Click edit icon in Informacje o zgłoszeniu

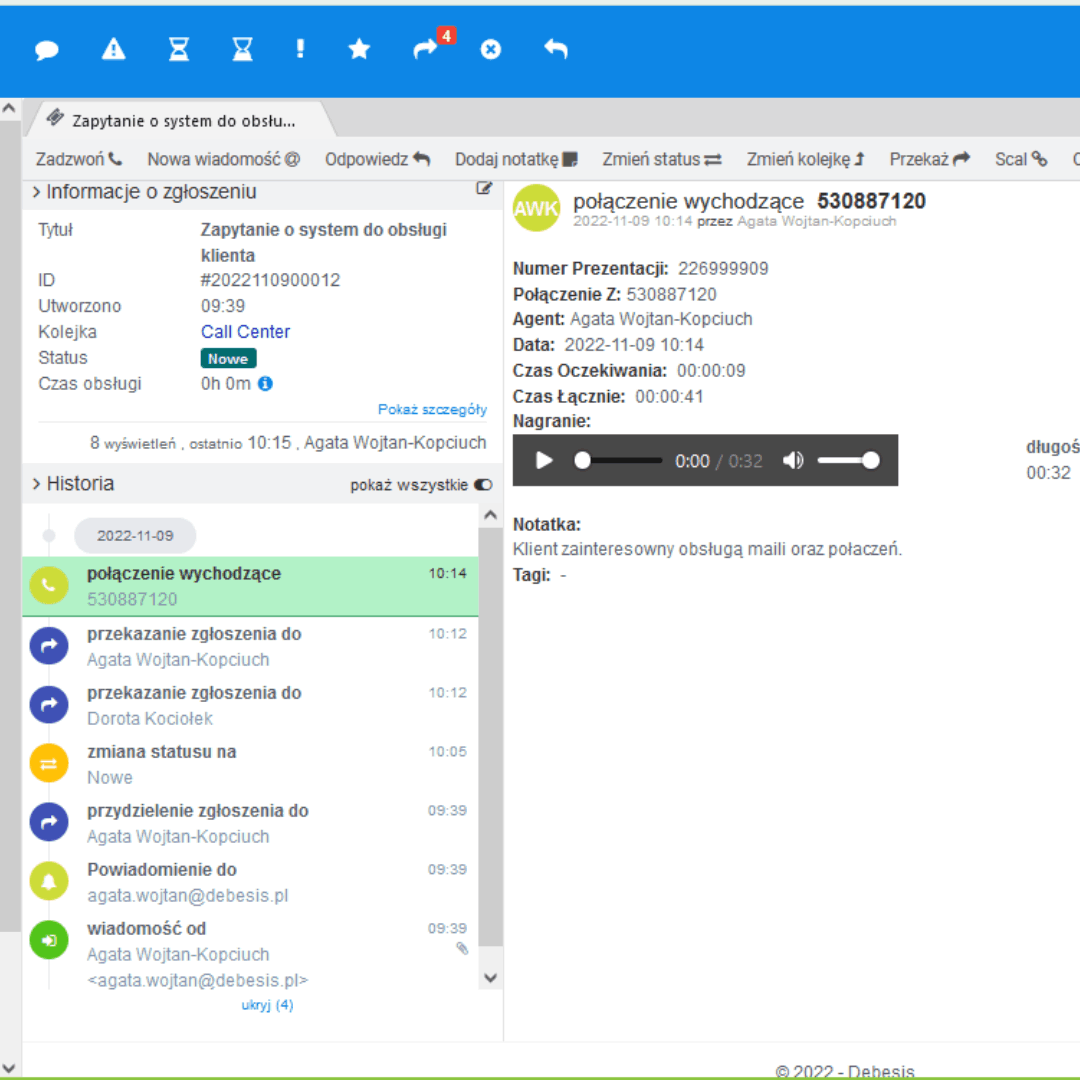pos(484,188)
